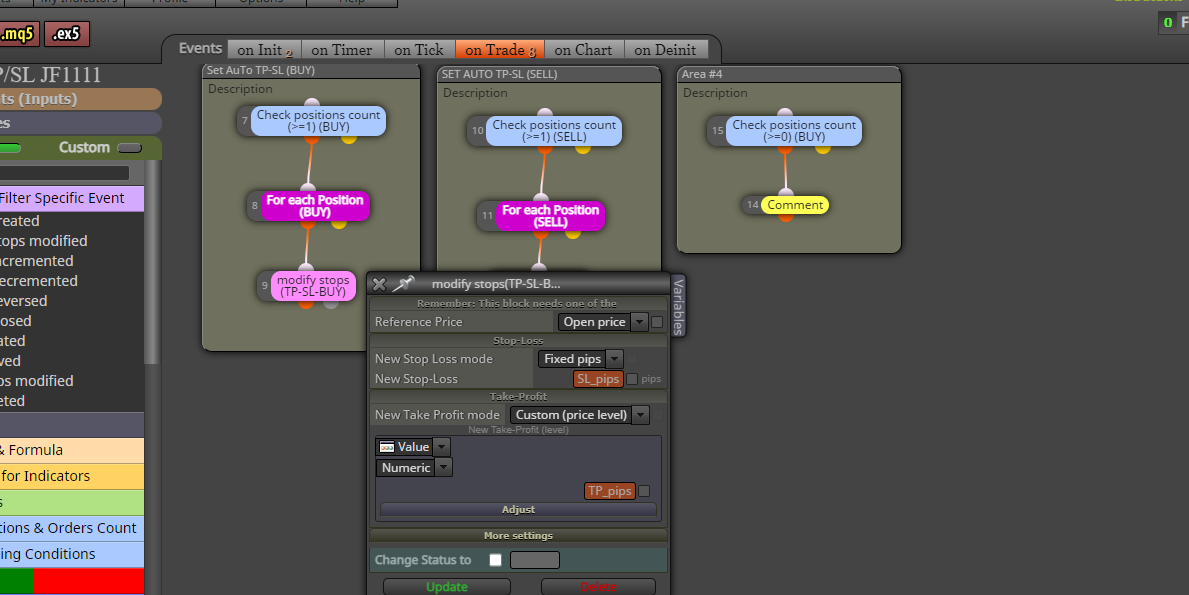Edit Description of SET AUTO TP-SL (SELL) area

point(475,93)
